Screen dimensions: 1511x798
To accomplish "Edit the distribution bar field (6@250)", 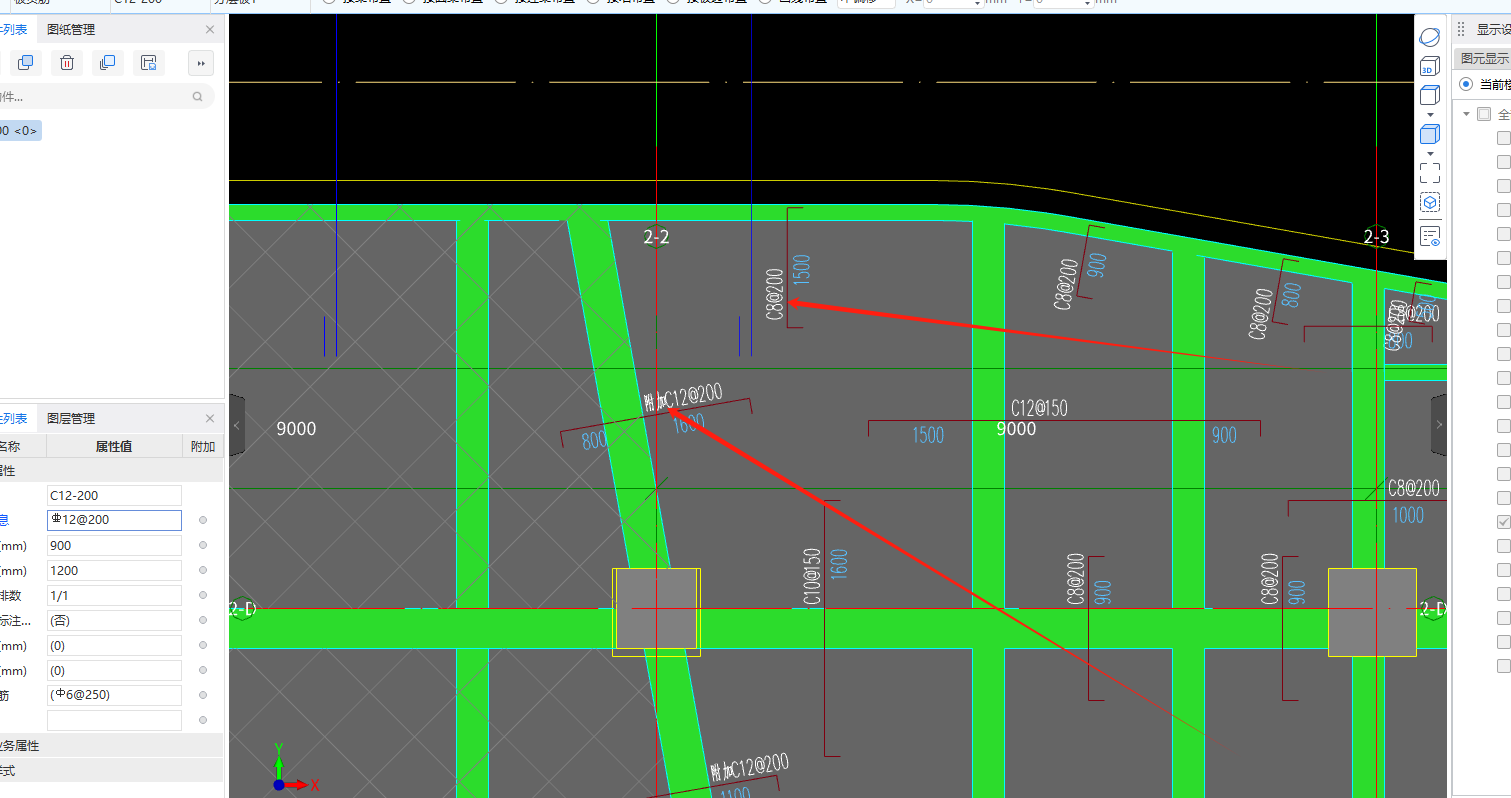I will (x=114, y=695).
